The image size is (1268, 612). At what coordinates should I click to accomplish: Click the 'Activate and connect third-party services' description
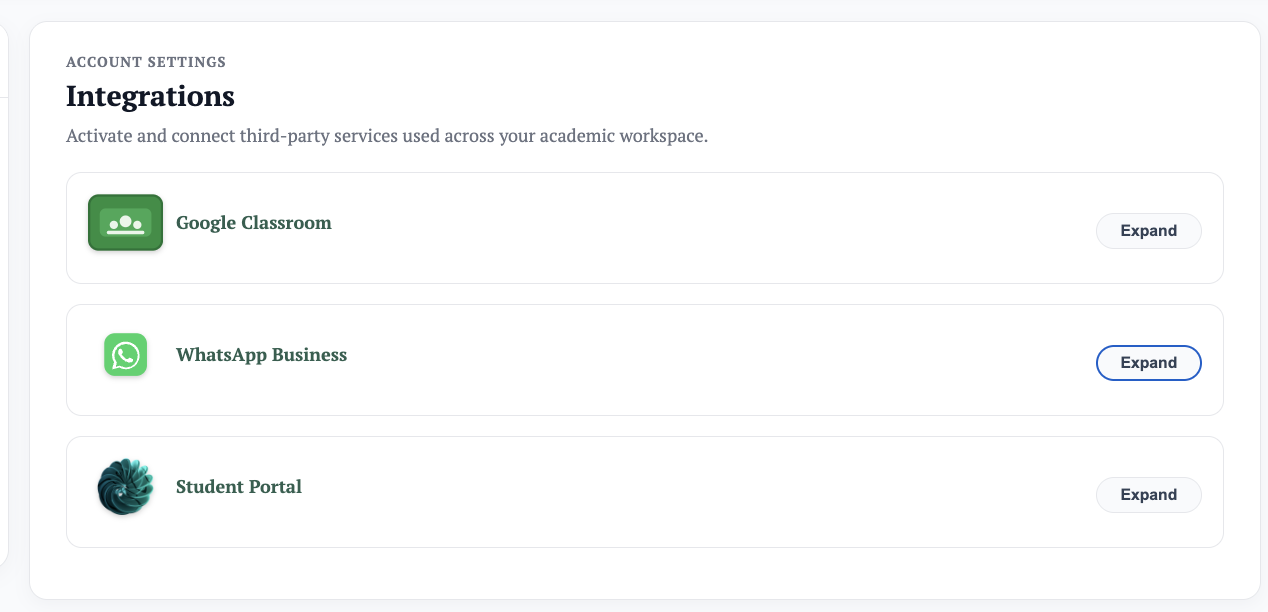click(x=387, y=136)
